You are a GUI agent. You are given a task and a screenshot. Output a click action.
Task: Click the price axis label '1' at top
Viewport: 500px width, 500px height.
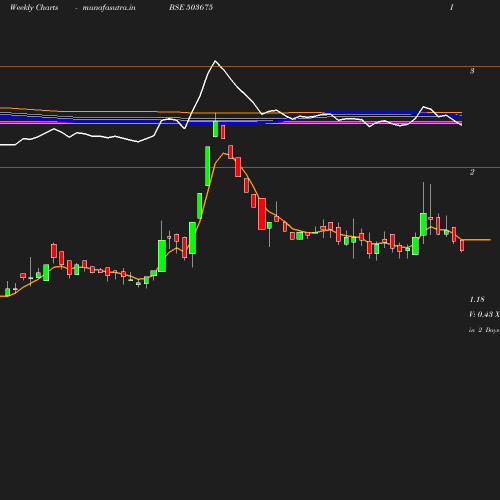pos(452,7)
